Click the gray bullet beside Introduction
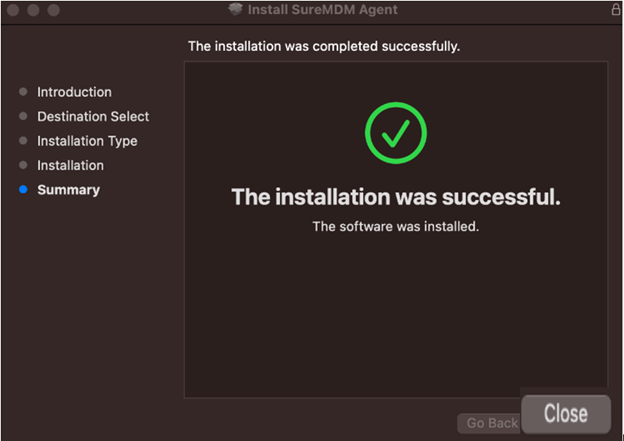The width and height of the screenshot is (624, 441). pyautogui.click(x=23, y=92)
